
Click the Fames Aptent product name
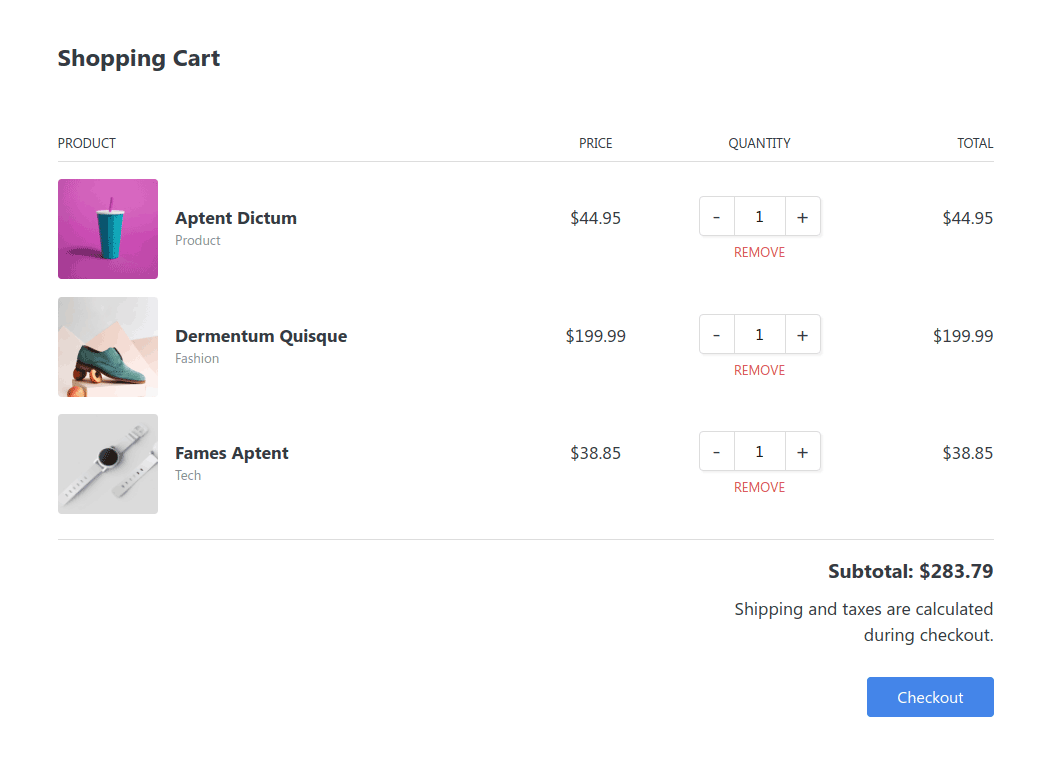click(232, 453)
